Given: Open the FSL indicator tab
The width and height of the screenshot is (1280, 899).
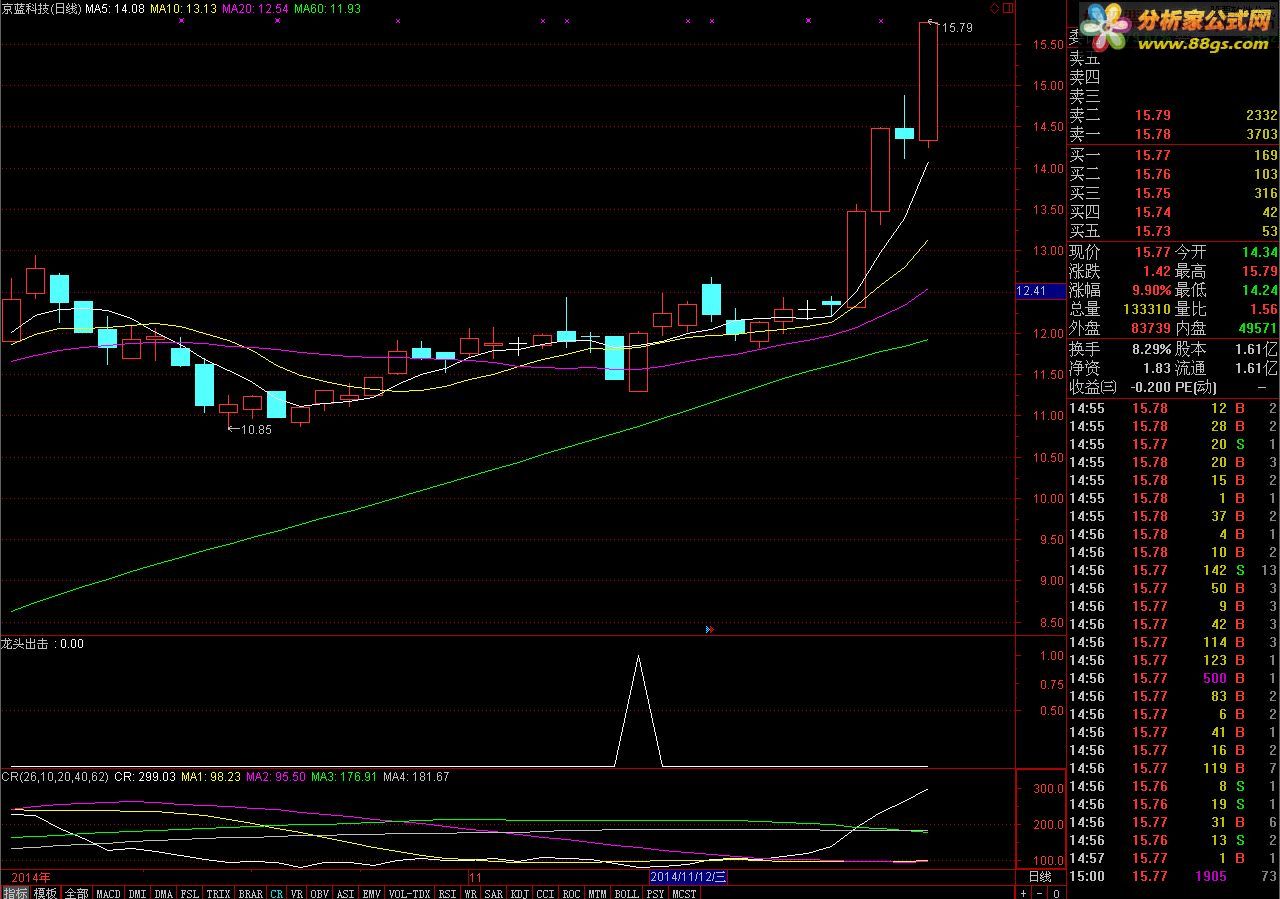Looking at the screenshot, I should coord(190,892).
